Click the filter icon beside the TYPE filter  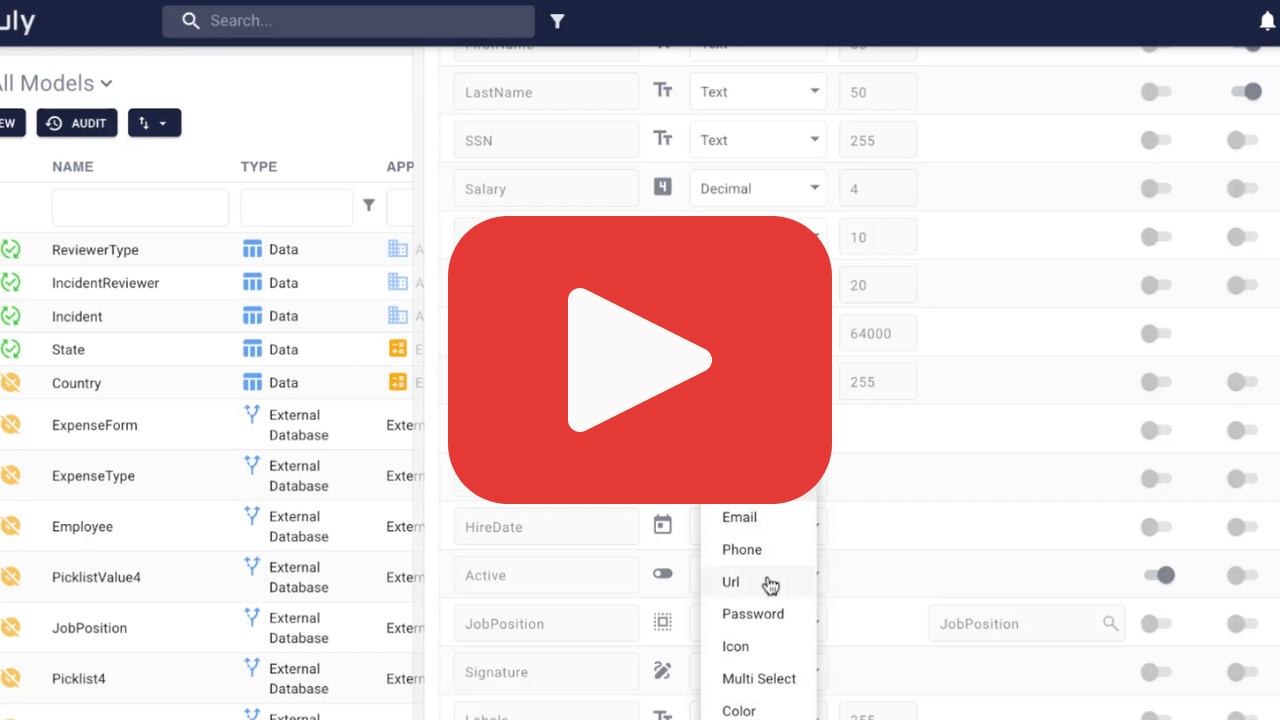coord(369,205)
